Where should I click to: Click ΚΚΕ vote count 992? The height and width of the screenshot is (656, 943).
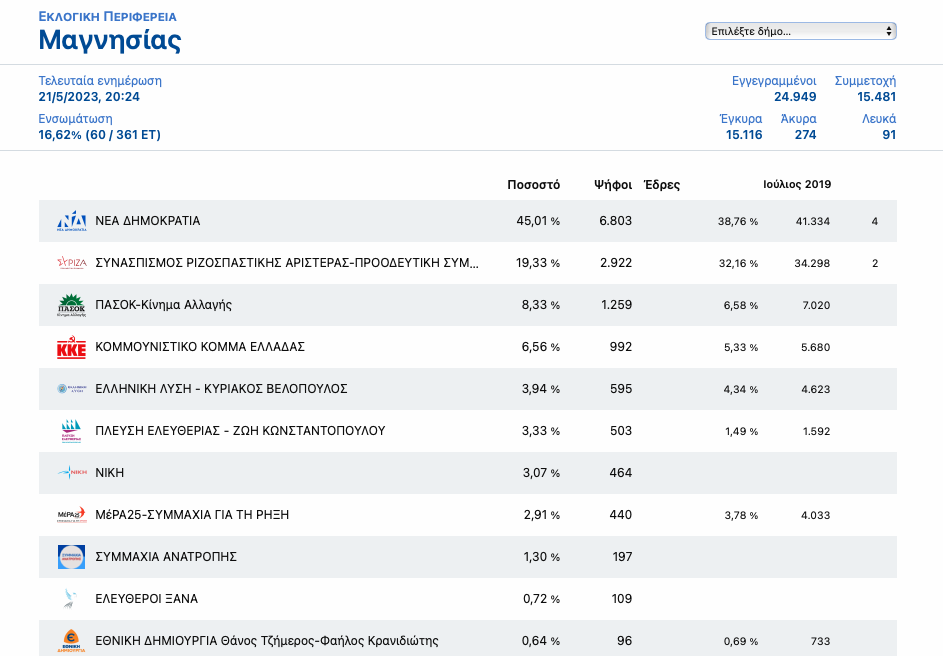tap(621, 347)
